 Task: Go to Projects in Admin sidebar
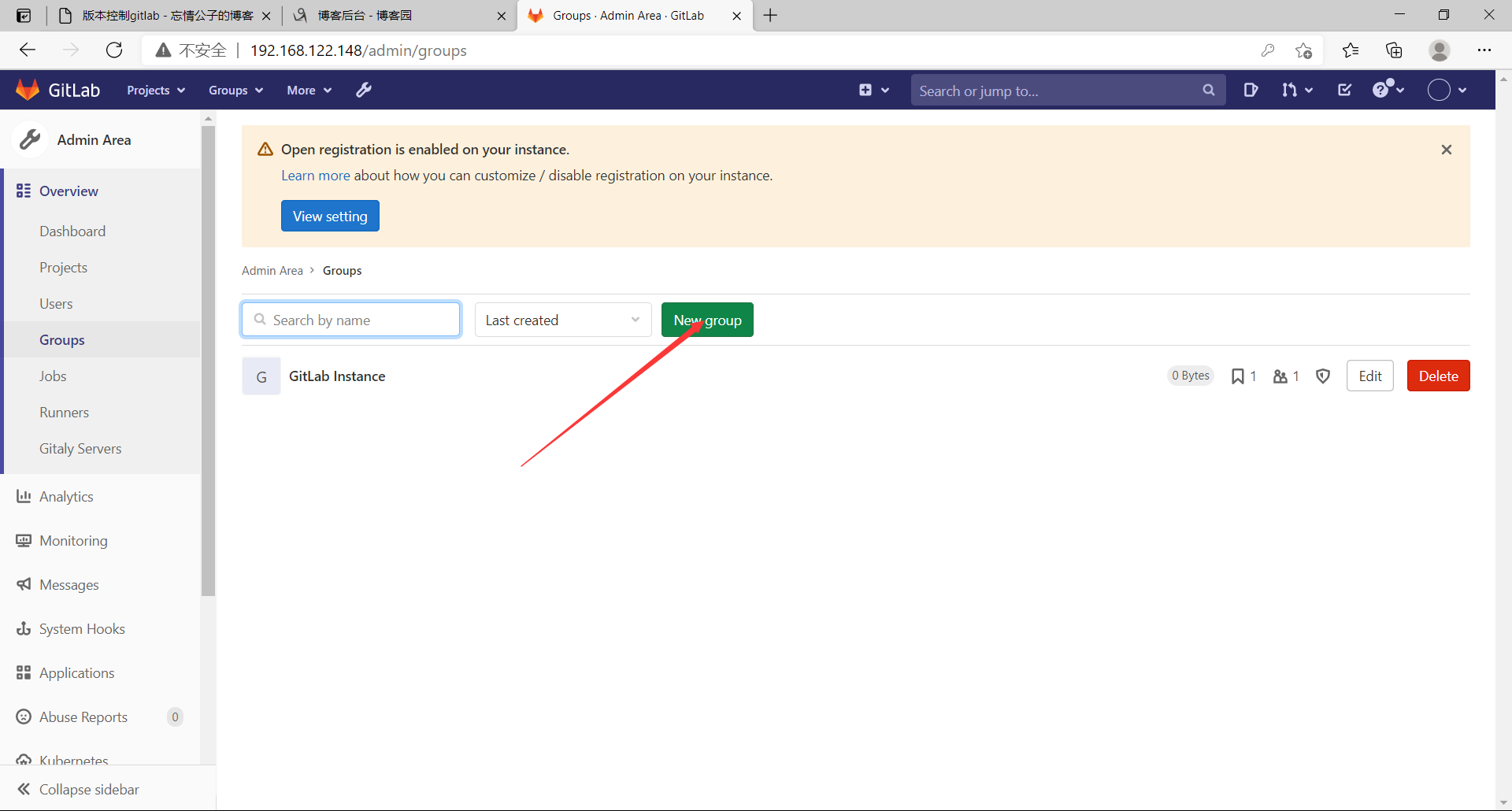[x=64, y=268]
